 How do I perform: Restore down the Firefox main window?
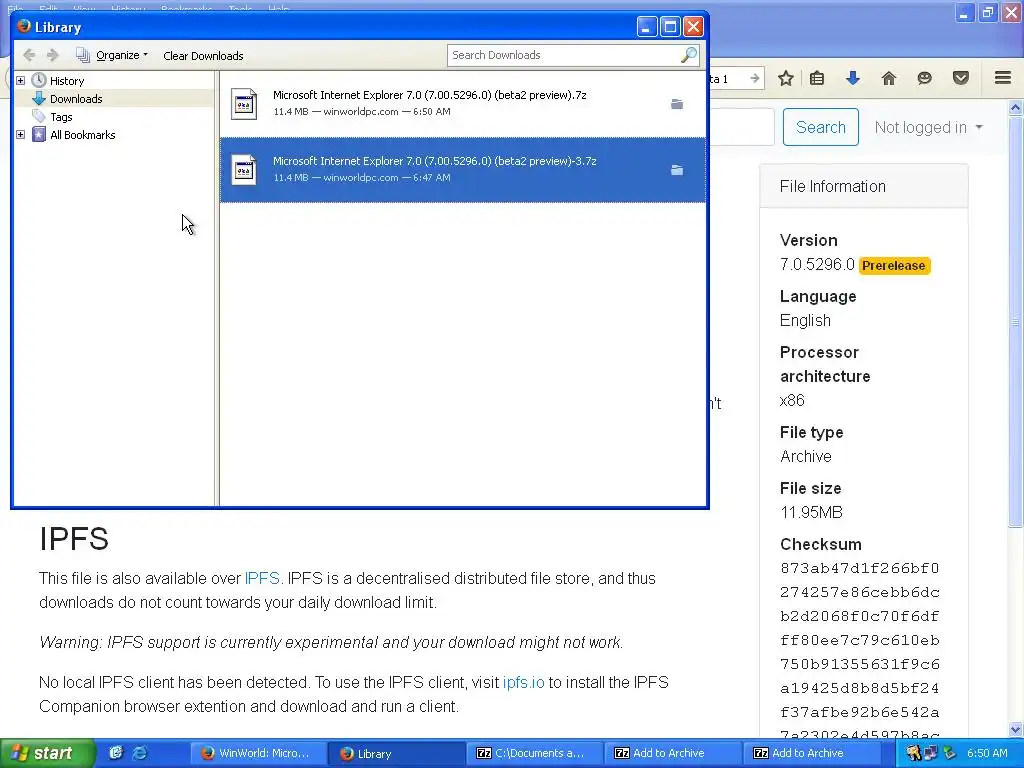tap(988, 12)
